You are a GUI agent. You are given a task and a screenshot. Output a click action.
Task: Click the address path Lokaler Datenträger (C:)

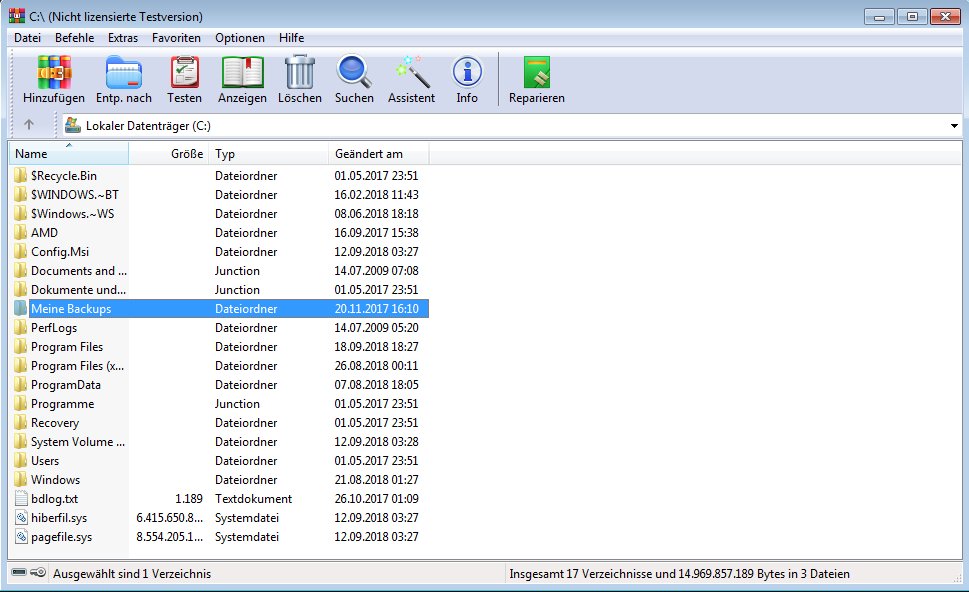coord(148,125)
